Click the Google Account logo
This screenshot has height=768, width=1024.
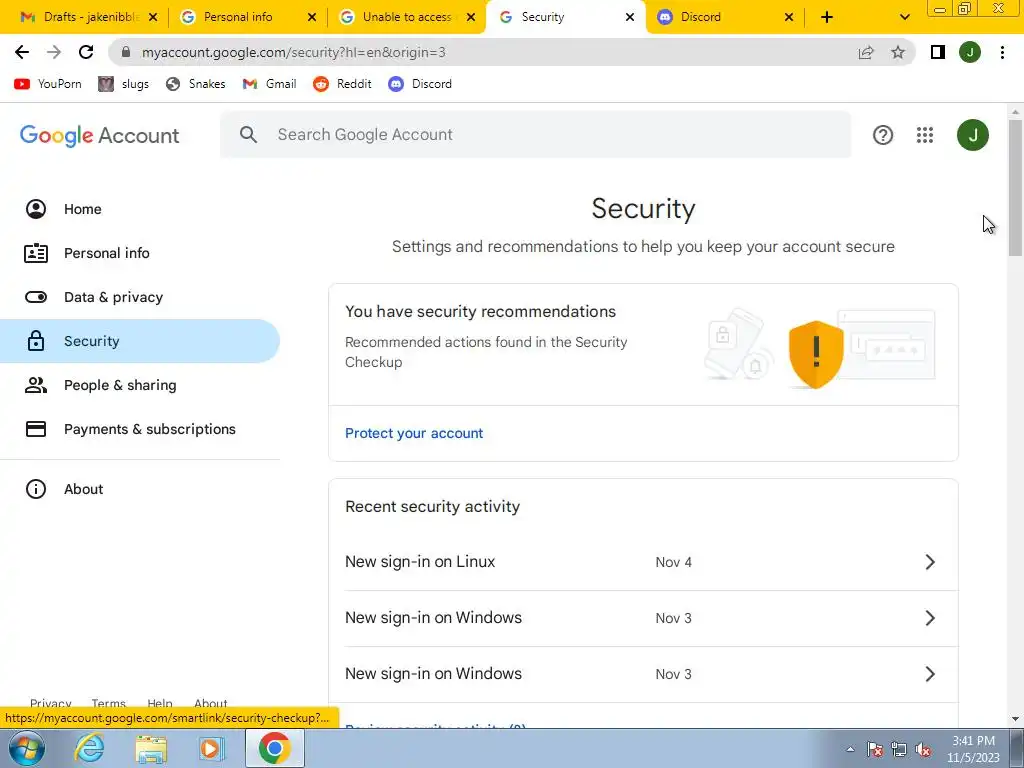(x=99, y=135)
